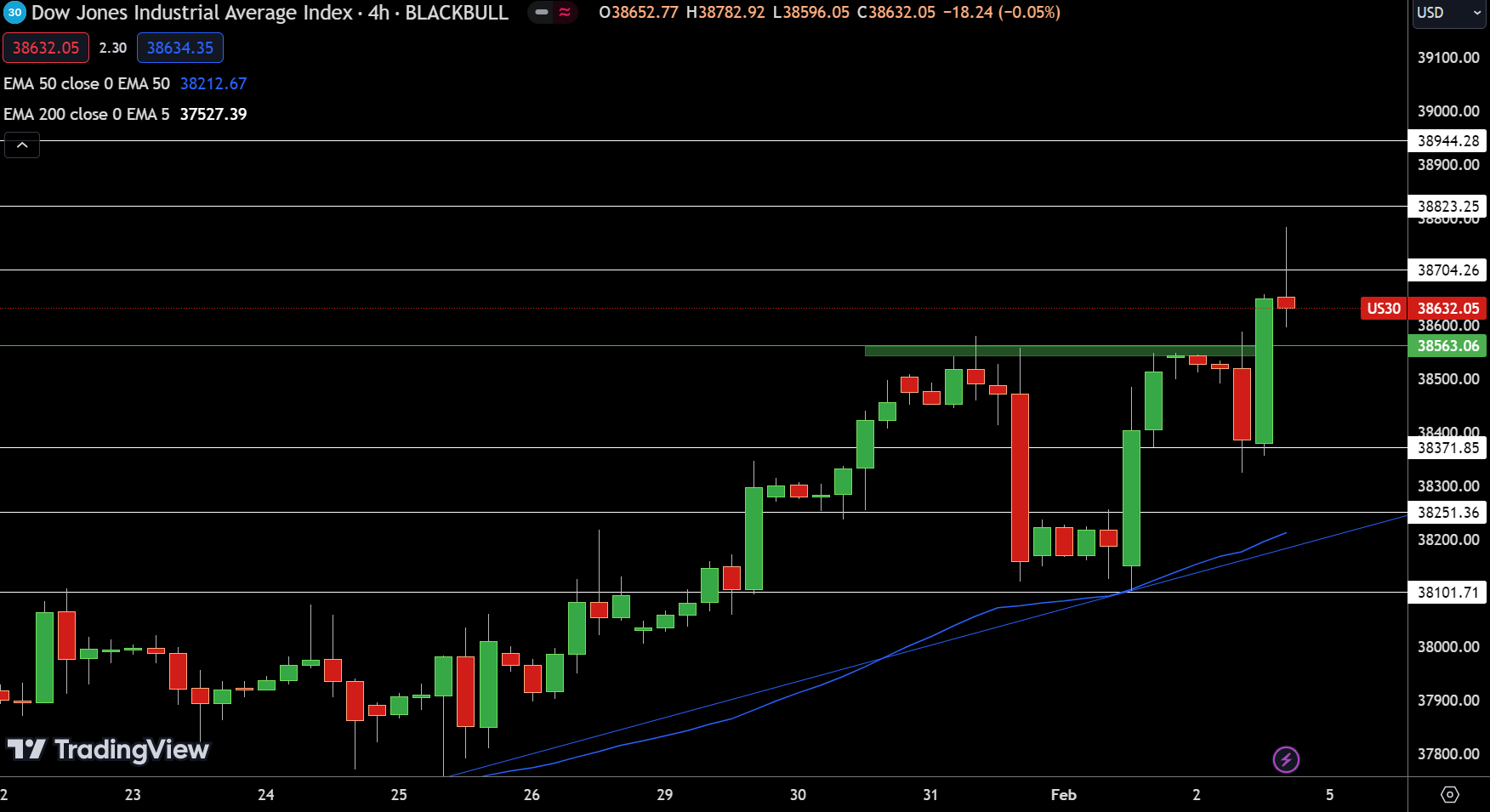Click the spread value 2.30
The image size is (1490, 812).
point(113,48)
